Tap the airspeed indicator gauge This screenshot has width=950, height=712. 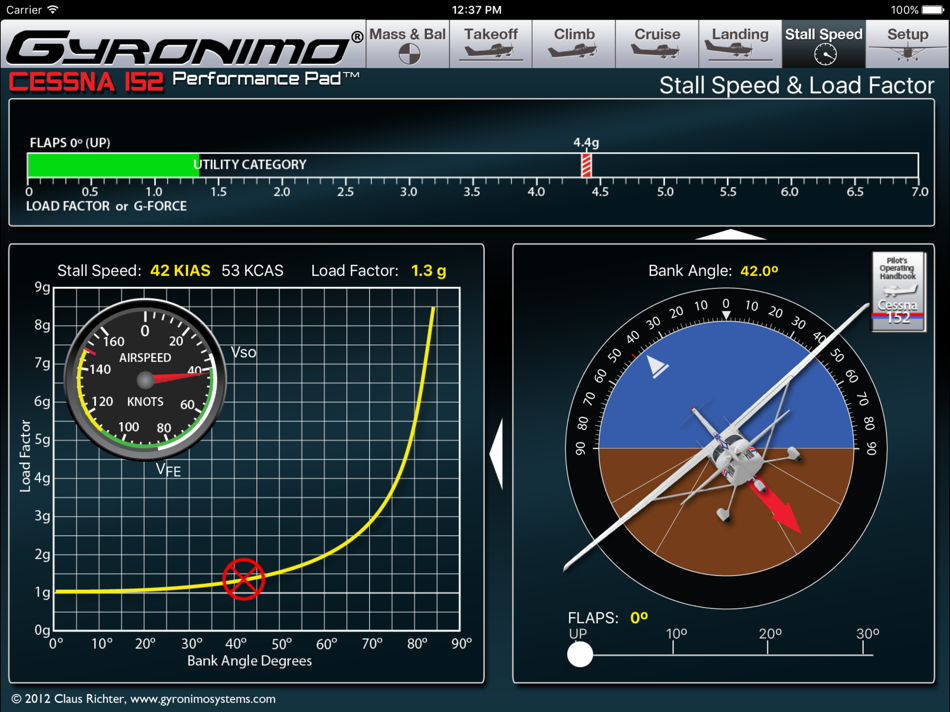tap(145, 379)
